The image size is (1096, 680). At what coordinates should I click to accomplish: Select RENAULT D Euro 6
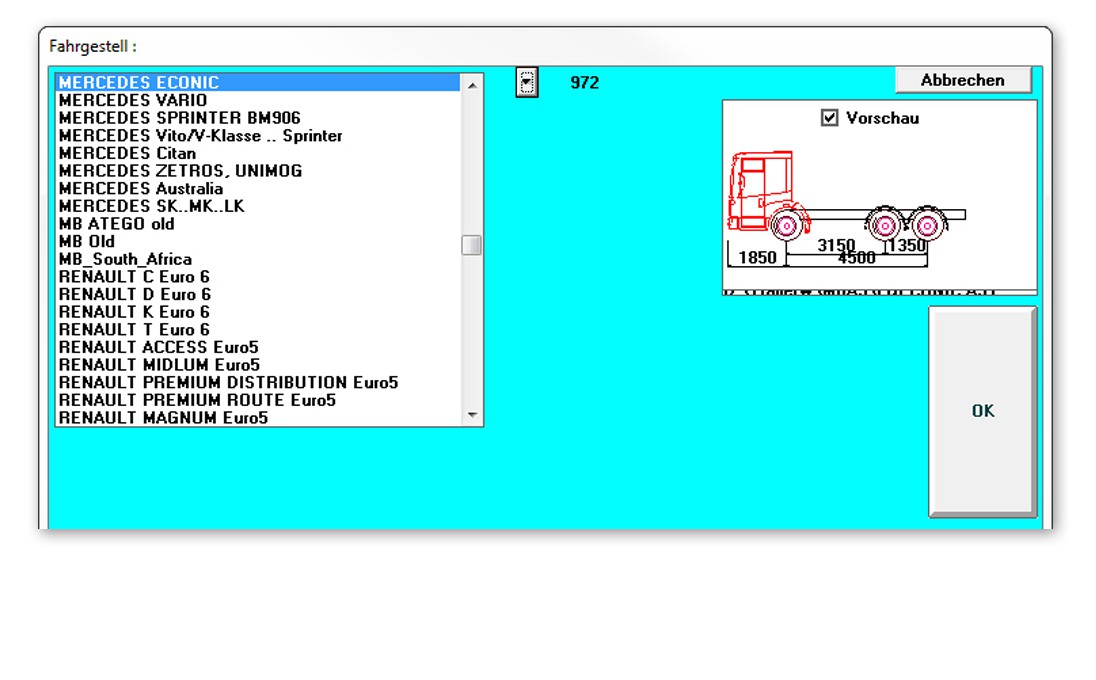click(x=258, y=294)
